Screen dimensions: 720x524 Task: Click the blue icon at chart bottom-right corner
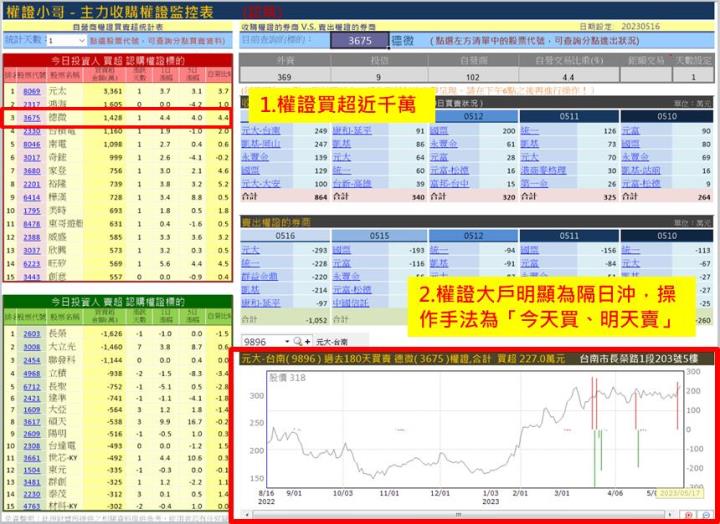(706, 515)
